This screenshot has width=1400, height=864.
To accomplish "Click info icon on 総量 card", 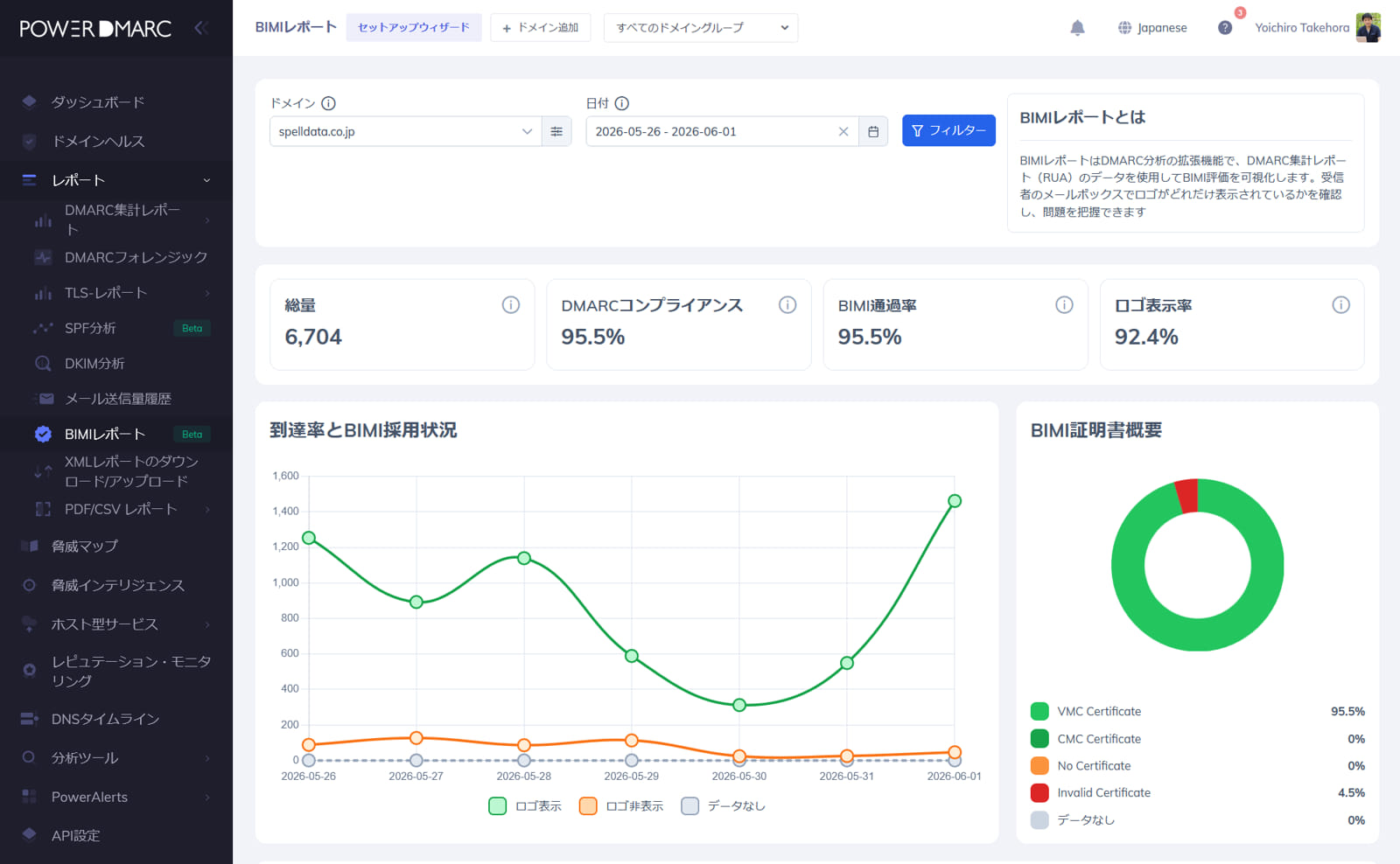I will [x=511, y=304].
